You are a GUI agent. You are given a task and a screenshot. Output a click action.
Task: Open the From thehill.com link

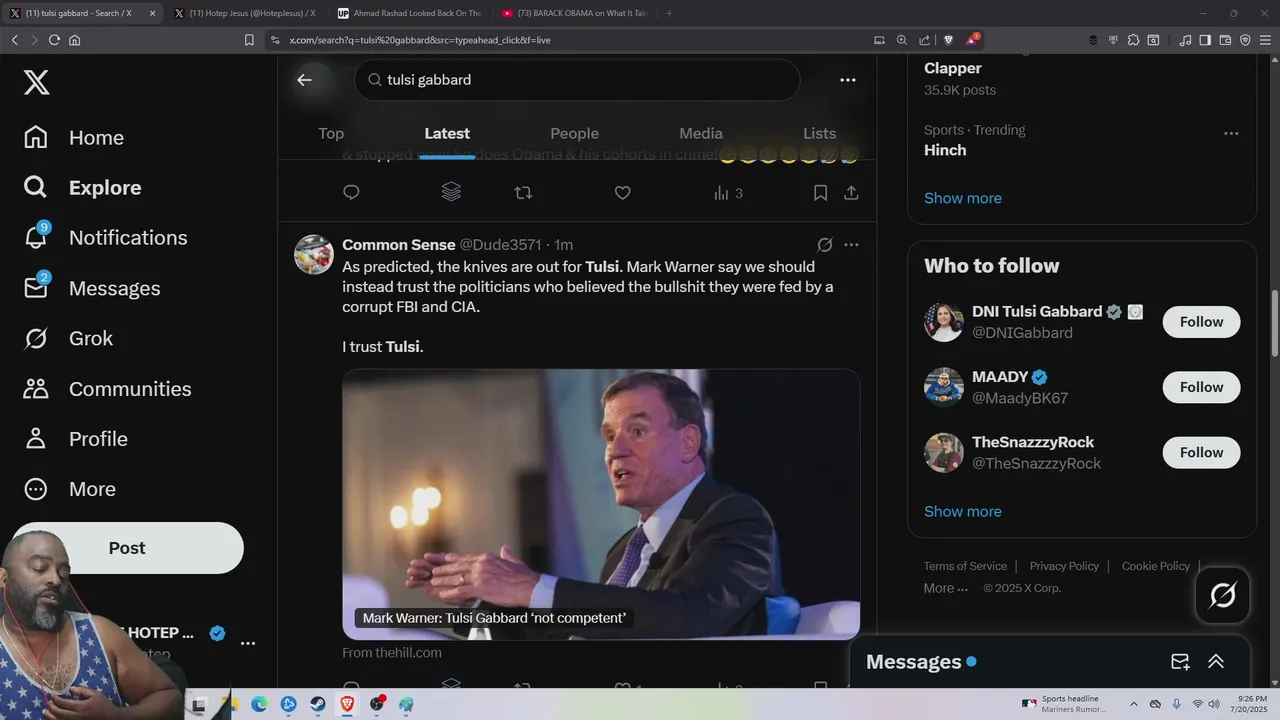392,652
